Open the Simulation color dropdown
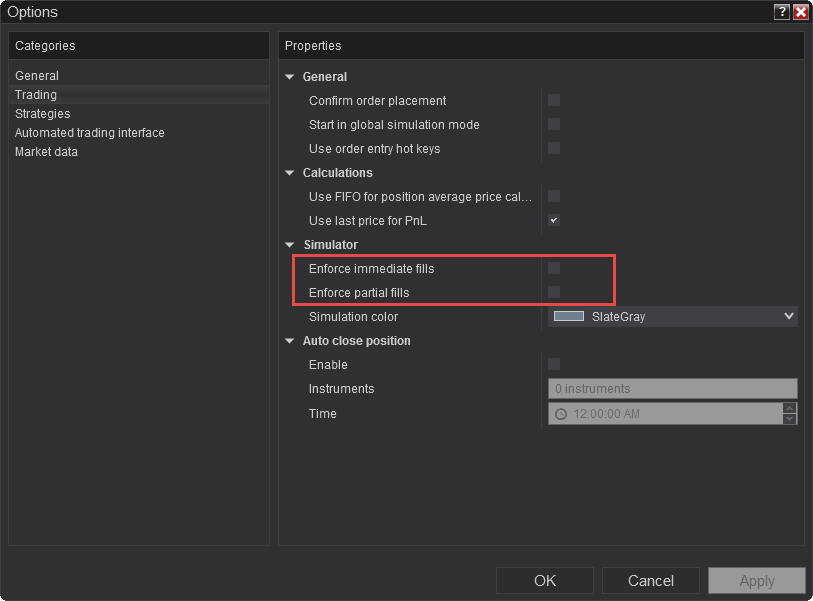This screenshot has height=601, width=813. [x=788, y=316]
